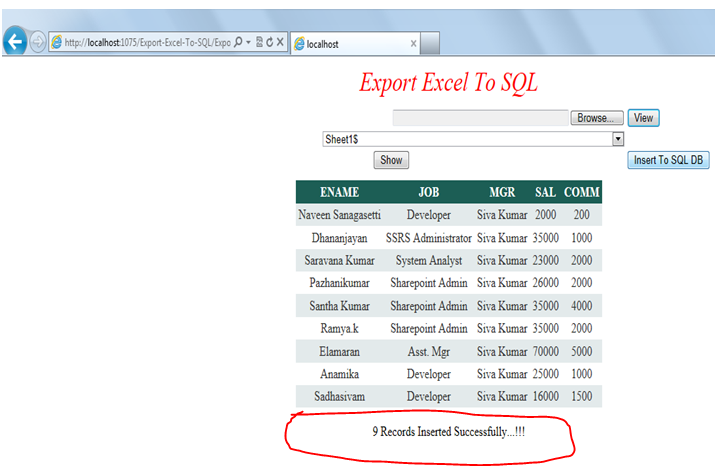Click commission 4000 in Santha Kumar's row
The height and width of the screenshot is (475, 715).
pos(582,305)
